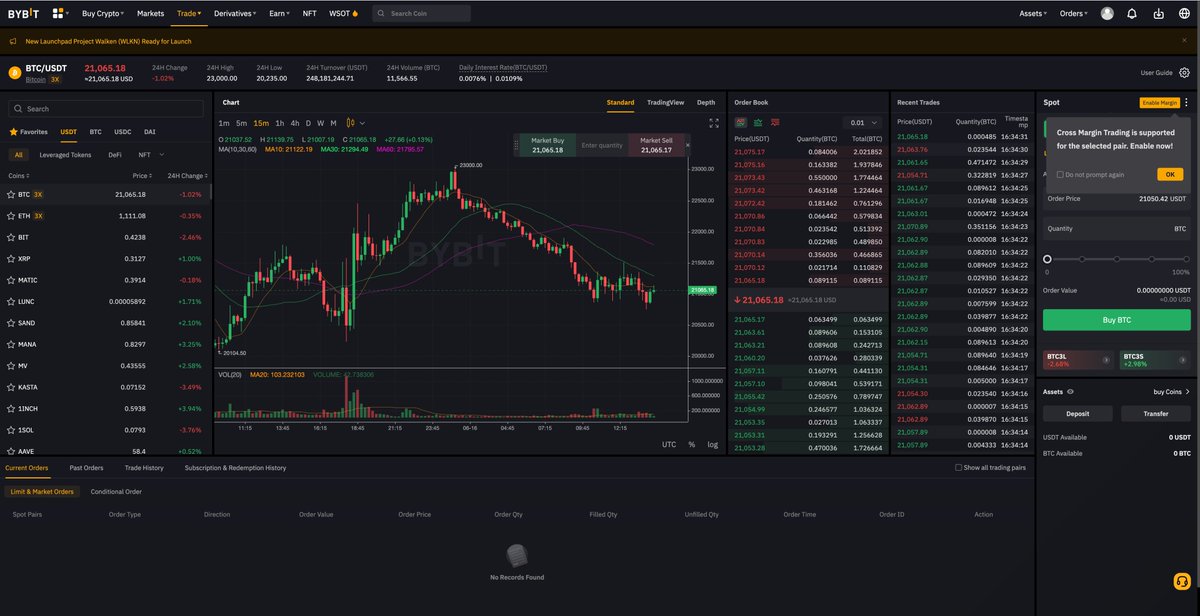Toggle assets visibility eye icon

coord(1070,392)
